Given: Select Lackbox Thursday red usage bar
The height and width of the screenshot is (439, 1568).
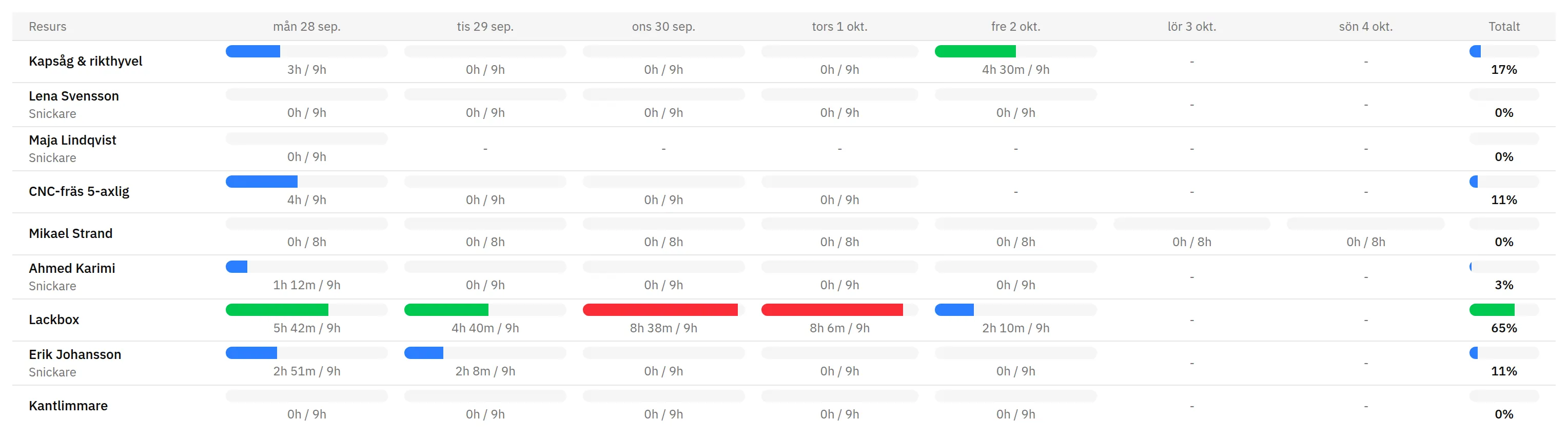Looking at the screenshot, I should click(x=832, y=310).
